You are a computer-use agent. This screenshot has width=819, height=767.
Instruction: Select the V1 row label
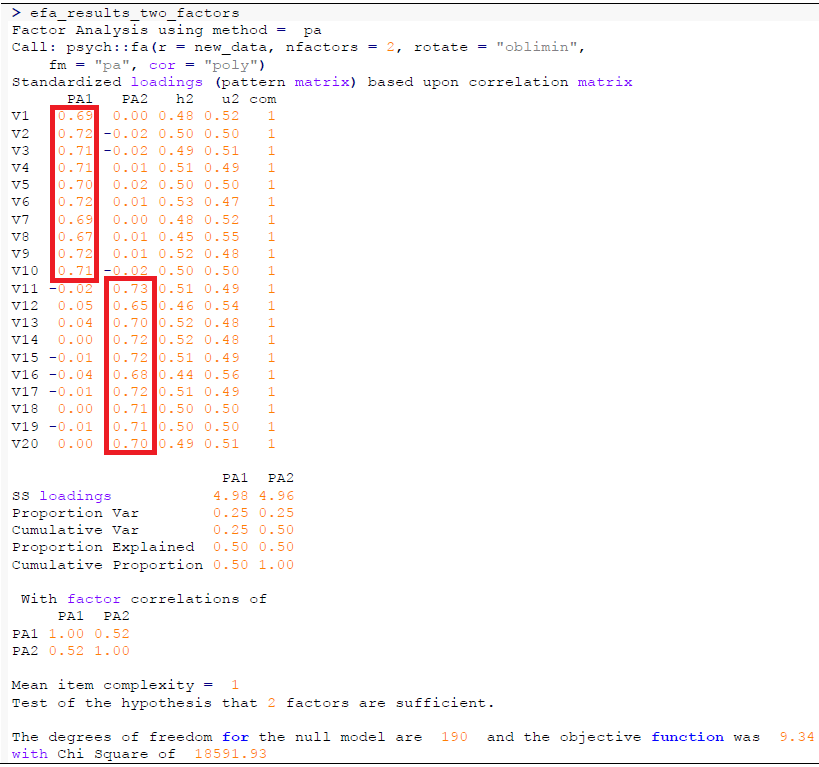20,116
